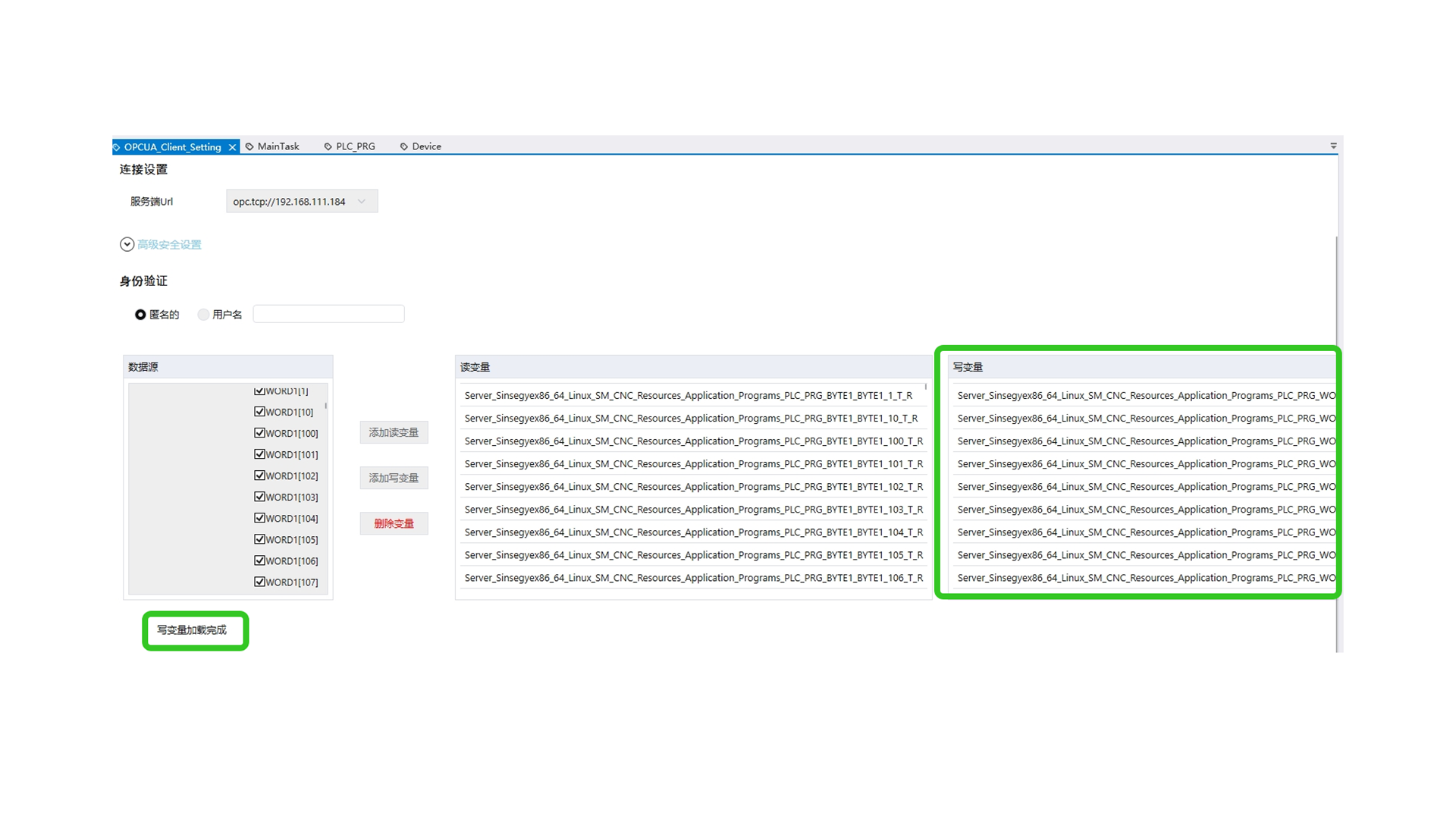This screenshot has height=819, width=1456.
Task: Click the 添加写变量 button
Action: point(394,478)
